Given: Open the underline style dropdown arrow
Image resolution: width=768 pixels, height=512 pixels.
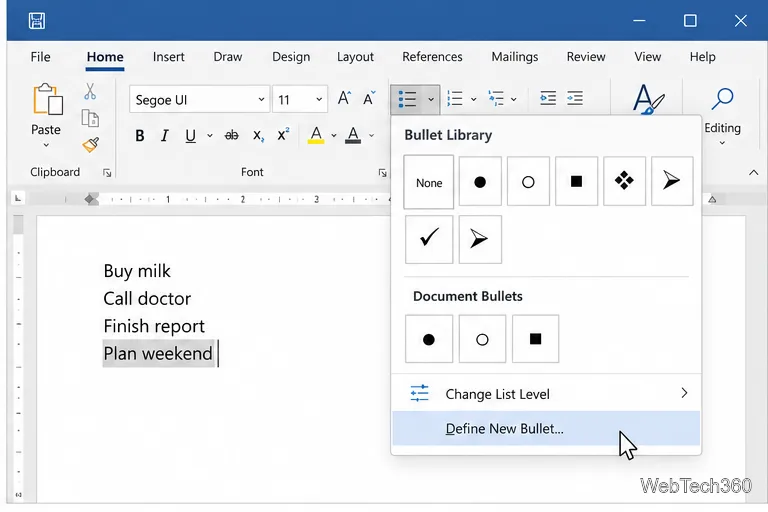Looking at the screenshot, I should pos(210,136).
